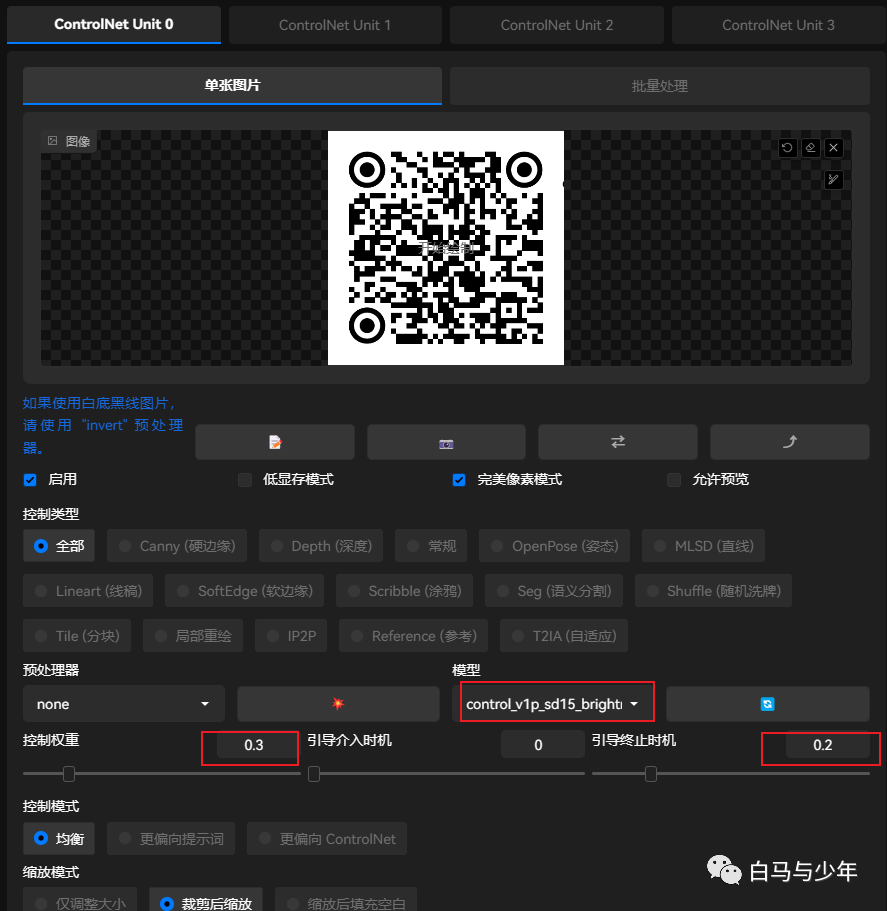Open the 模型 dropdown showing control_v1p_sd15_brightness
The width and height of the screenshot is (887, 911).
pyautogui.click(x=553, y=704)
